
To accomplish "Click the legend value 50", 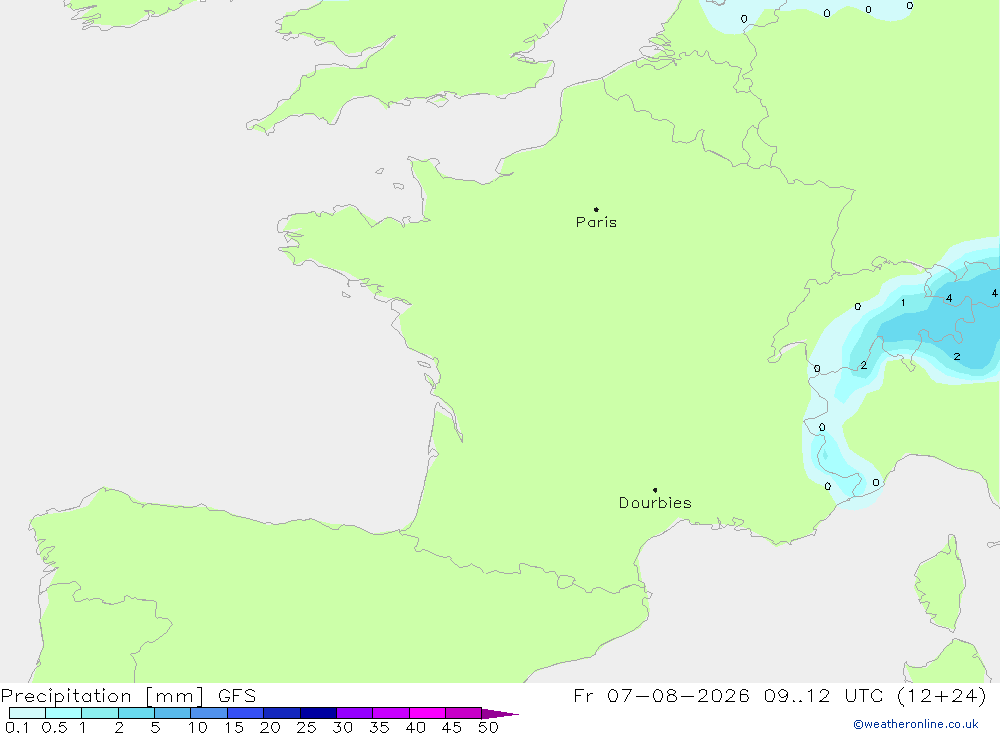I will point(488,727).
